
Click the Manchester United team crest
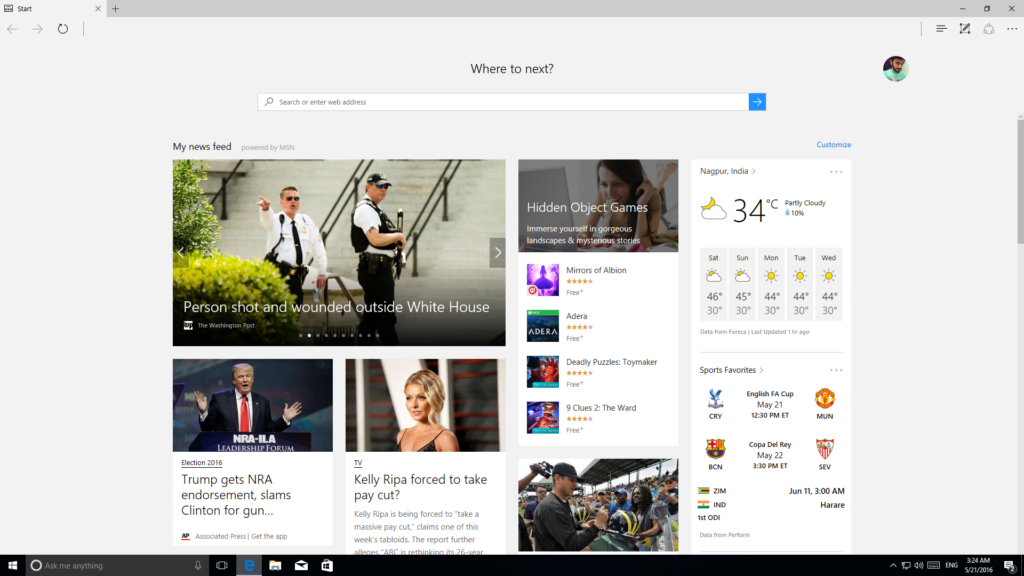tap(825, 398)
